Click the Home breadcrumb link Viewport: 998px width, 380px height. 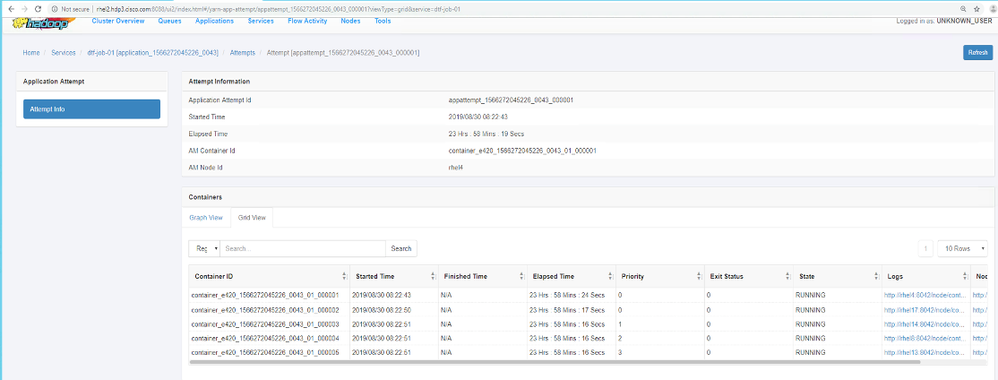tap(31, 53)
